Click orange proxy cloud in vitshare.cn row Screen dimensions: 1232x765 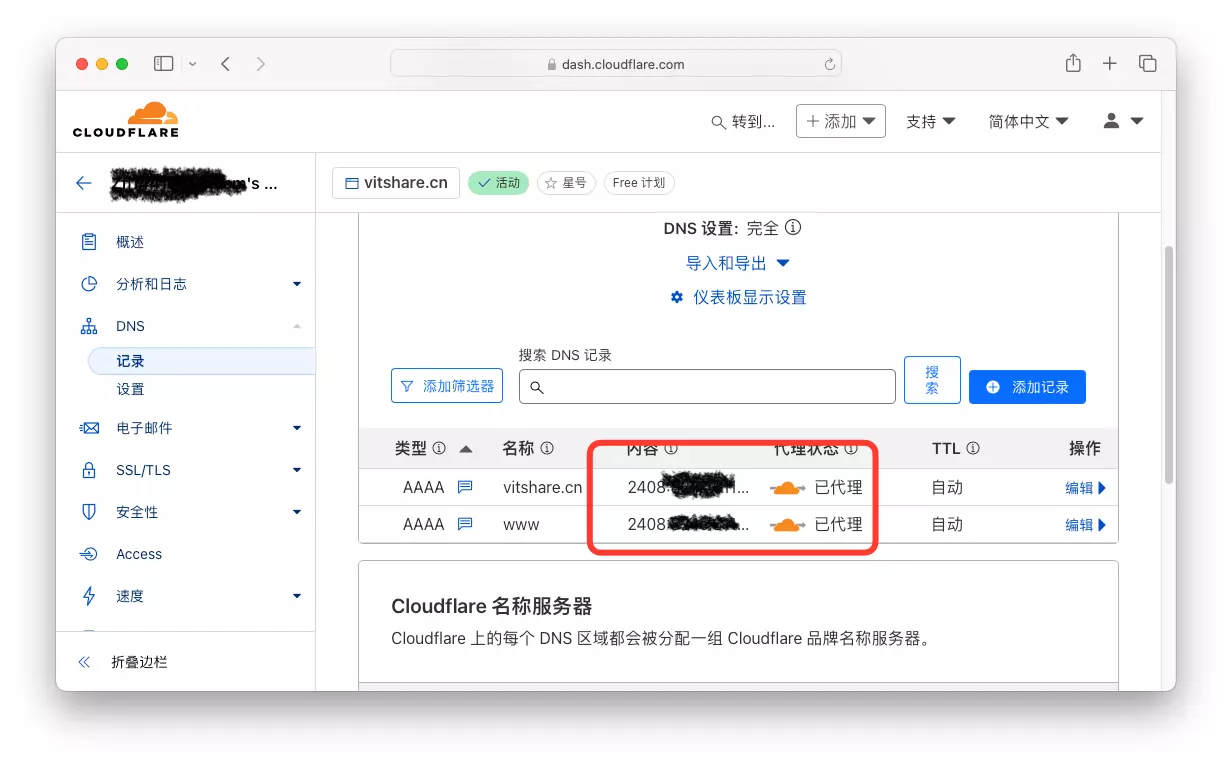[787, 488]
